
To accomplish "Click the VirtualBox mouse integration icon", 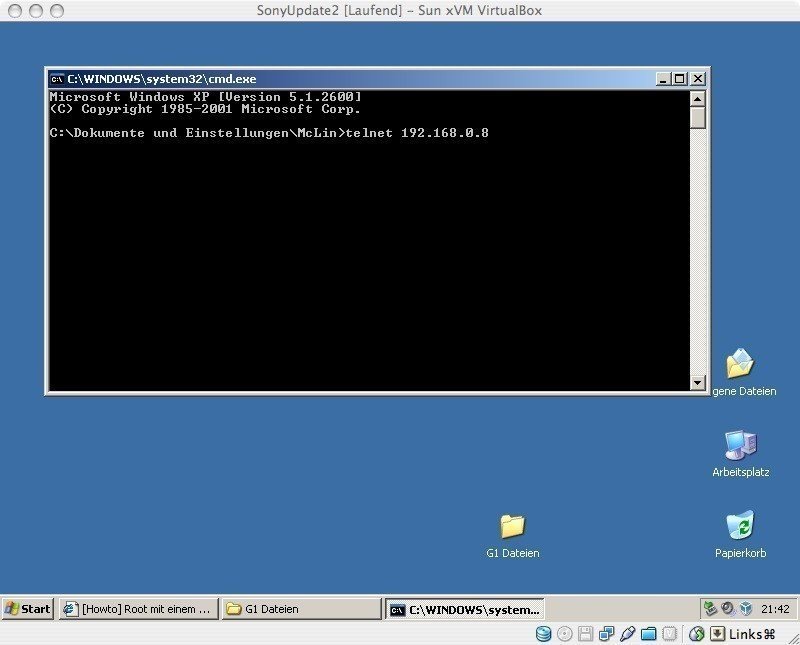I will (696, 634).
